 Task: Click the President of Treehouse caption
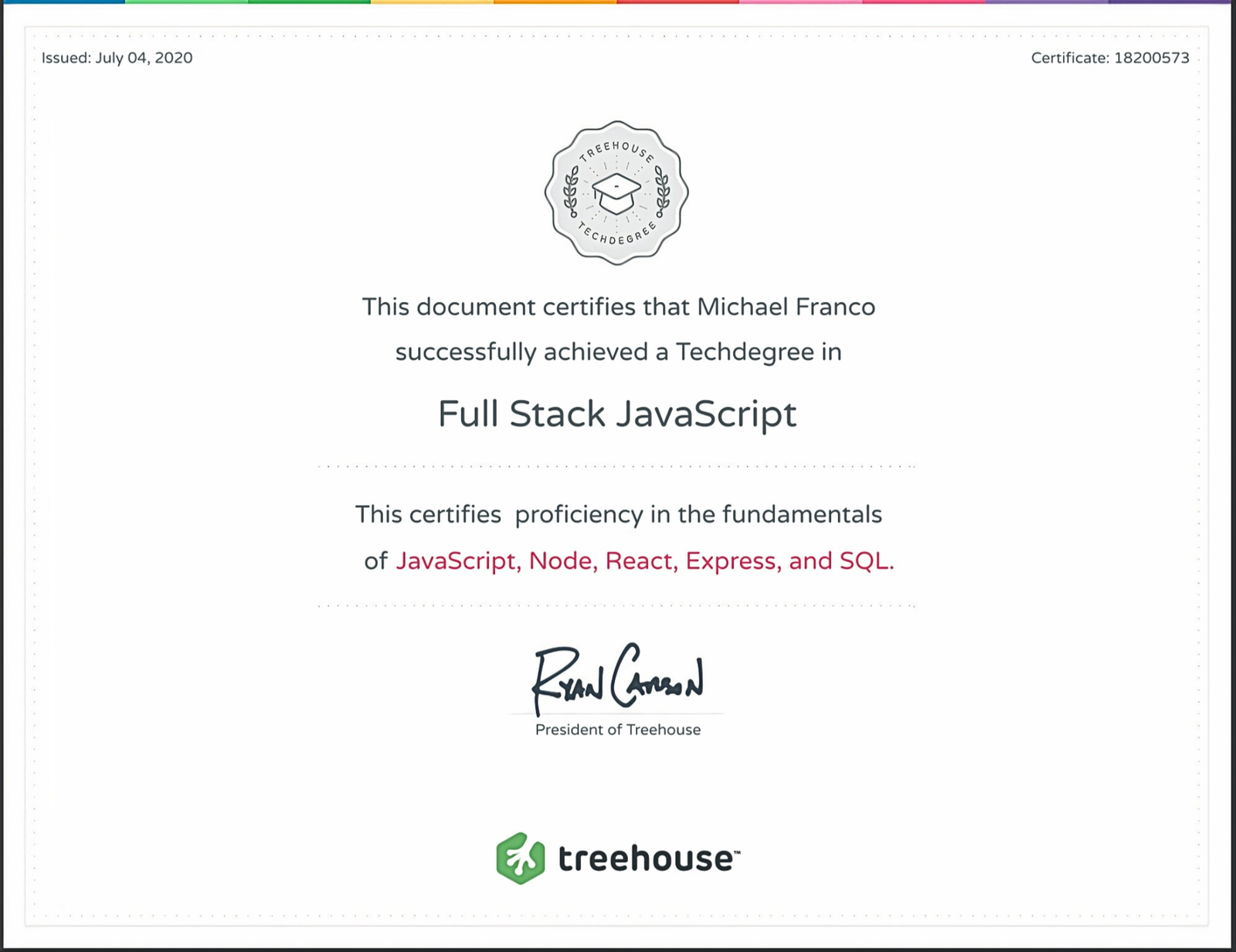click(x=617, y=730)
